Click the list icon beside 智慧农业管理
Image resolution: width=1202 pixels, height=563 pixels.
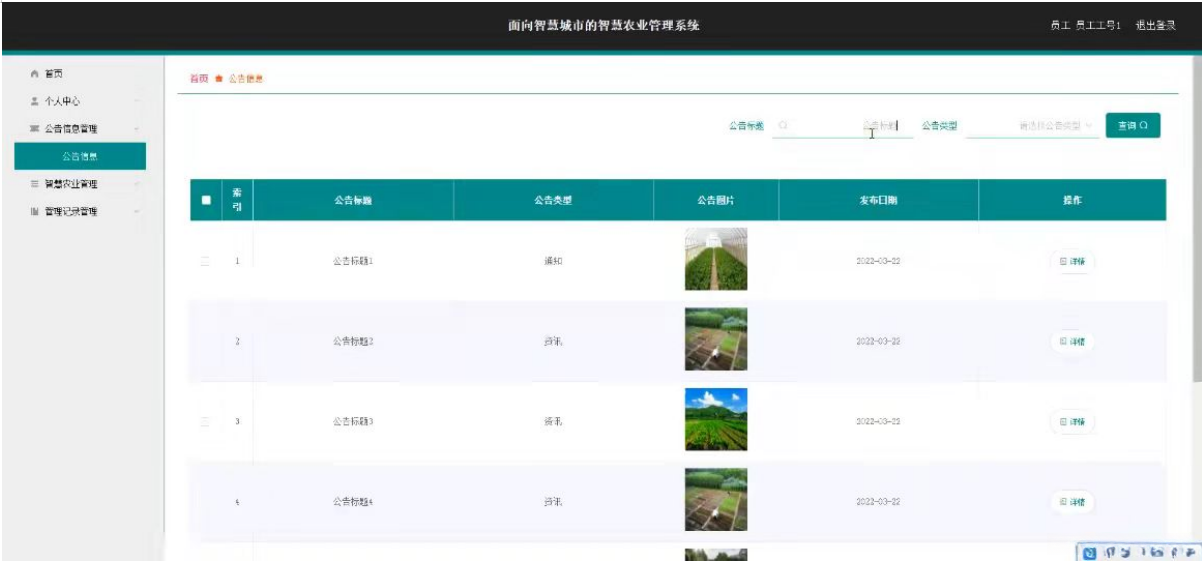(35, 184)
